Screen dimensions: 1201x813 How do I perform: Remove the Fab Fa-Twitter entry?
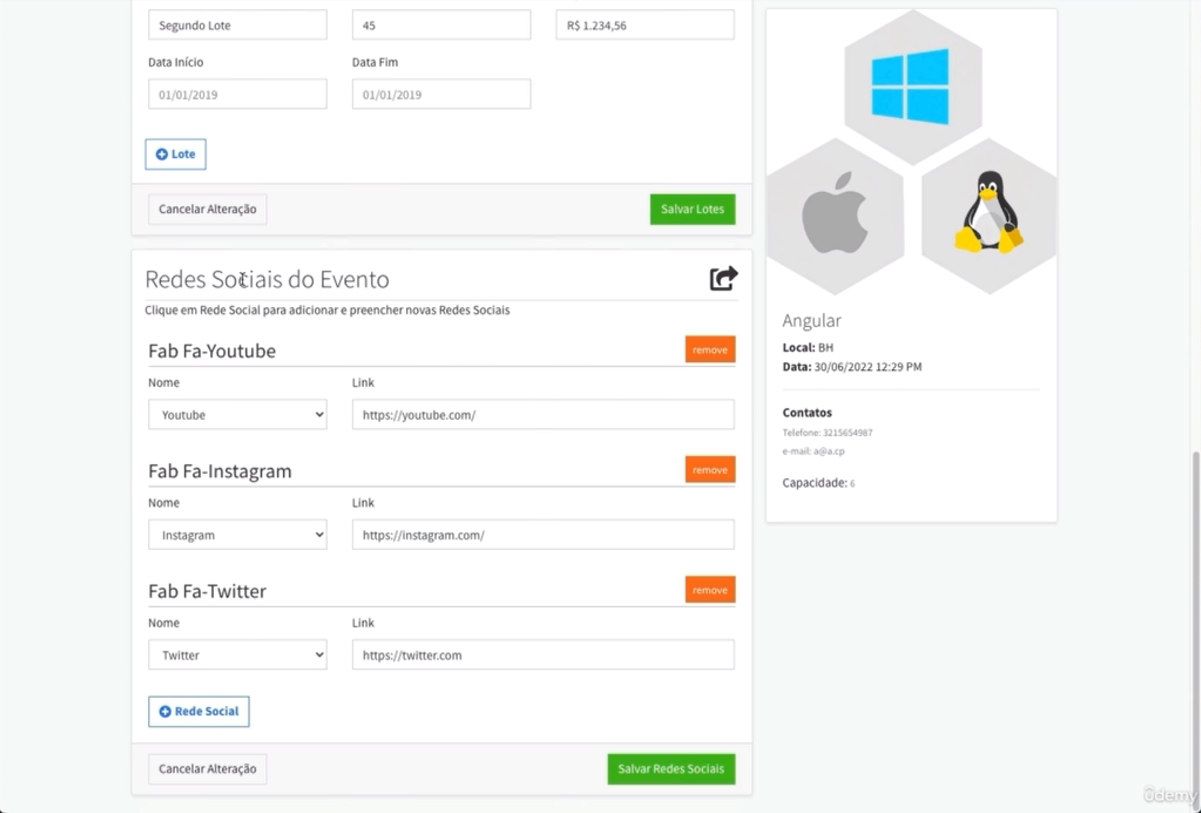click(x=710, y=590)
